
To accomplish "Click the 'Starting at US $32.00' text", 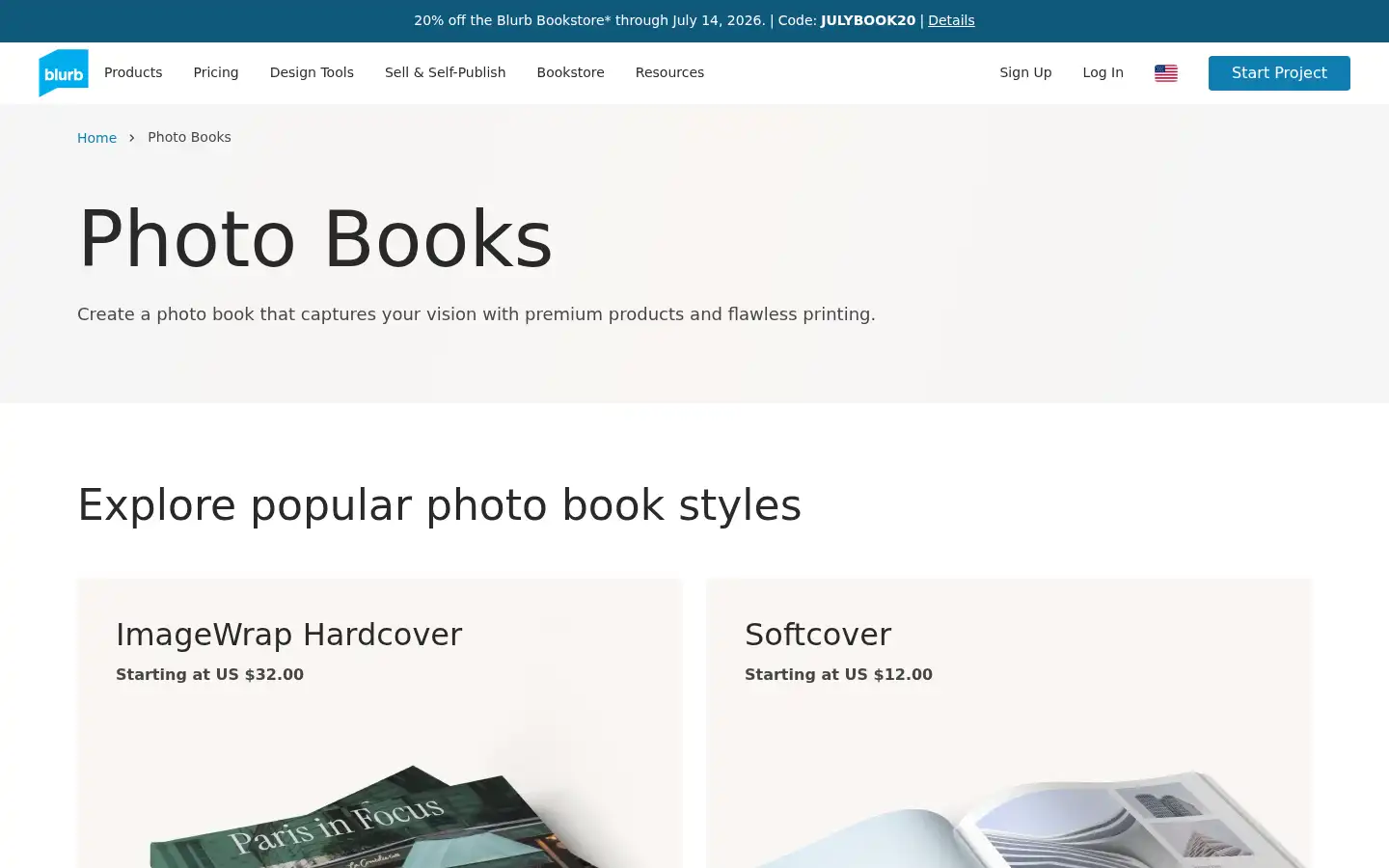I will point(209,674).
